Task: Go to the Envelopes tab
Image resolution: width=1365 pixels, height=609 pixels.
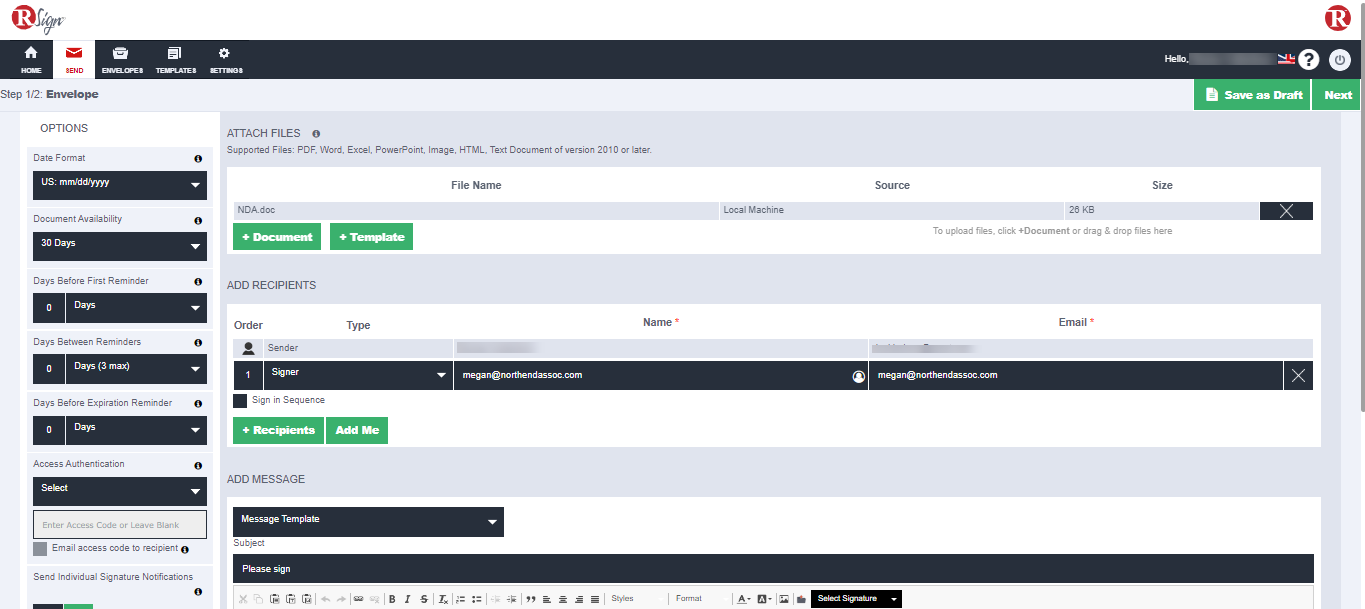Action: (x=122, y=59)
